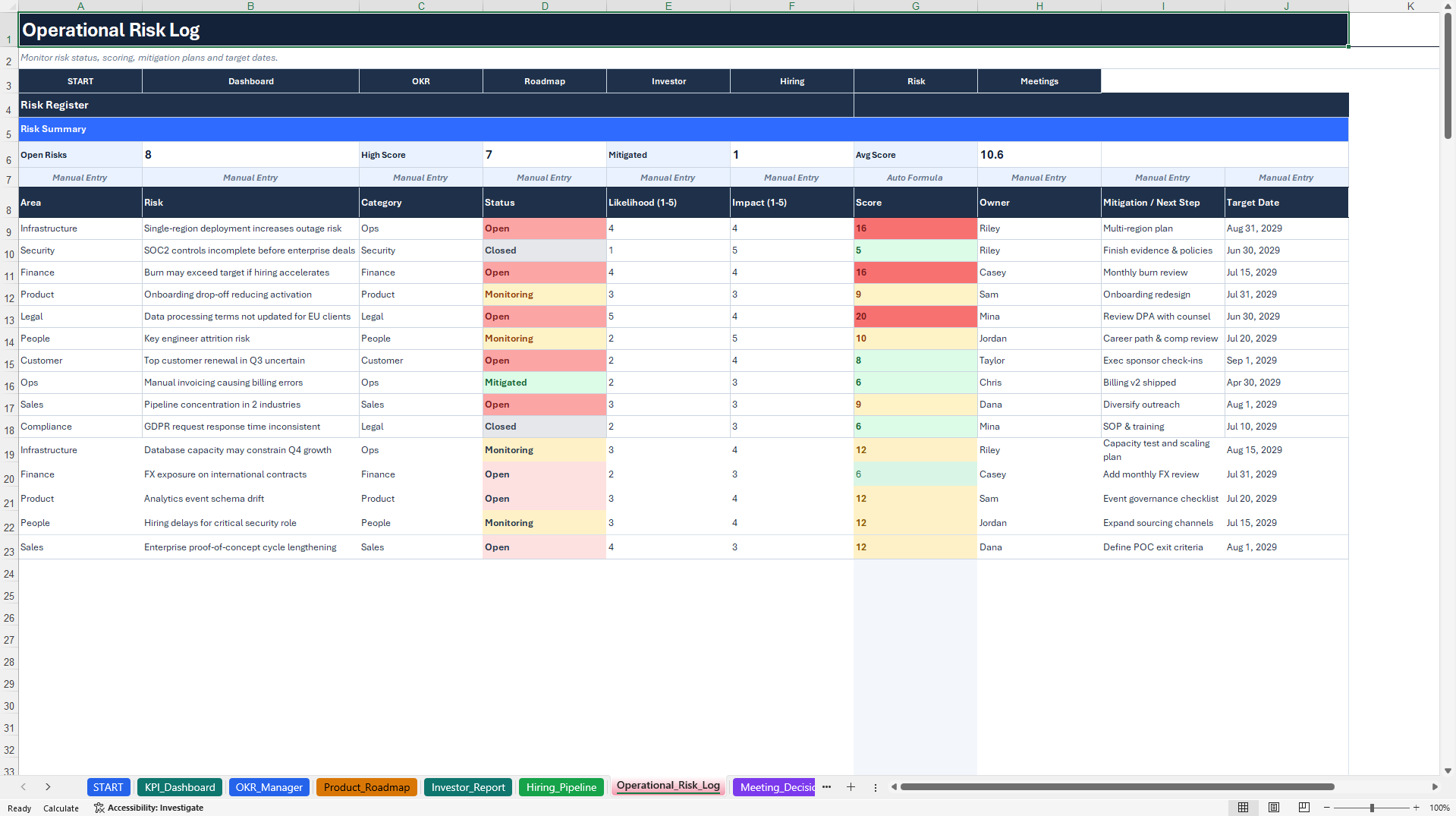
Task: Click the Dashboard navigation button in row 3
Action: (x=251, y=81)
